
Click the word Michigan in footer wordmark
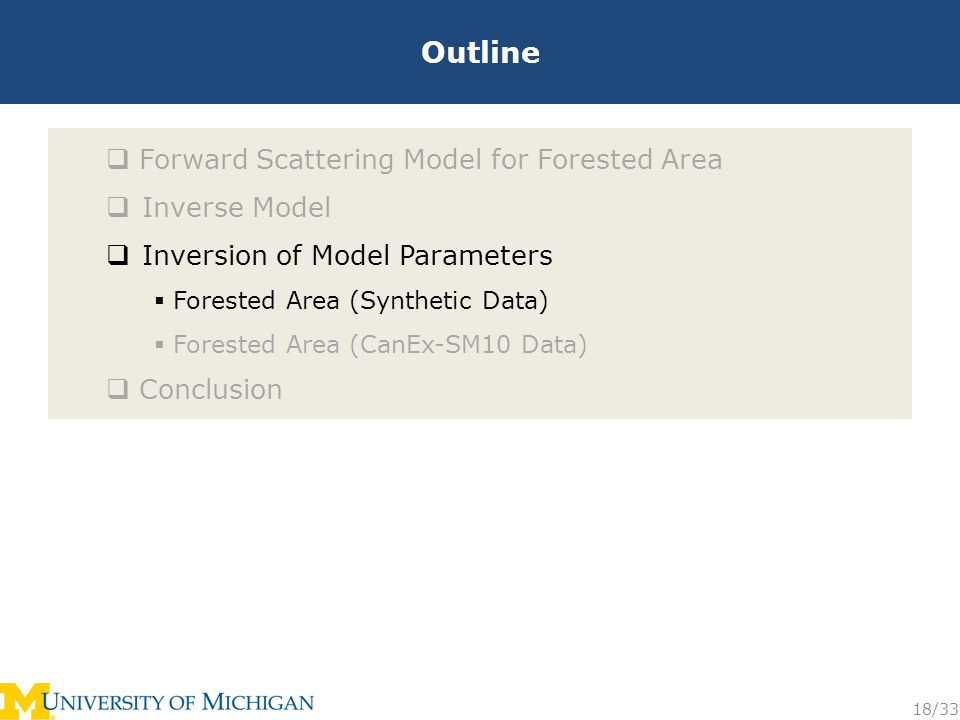click(257, 702)
